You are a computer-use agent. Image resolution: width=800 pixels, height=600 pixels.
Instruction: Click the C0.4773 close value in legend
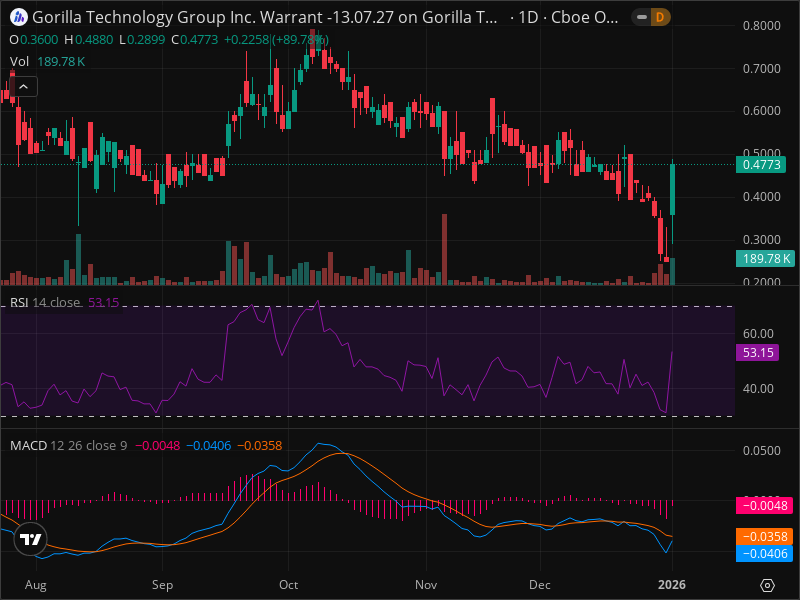coord(194,40)
